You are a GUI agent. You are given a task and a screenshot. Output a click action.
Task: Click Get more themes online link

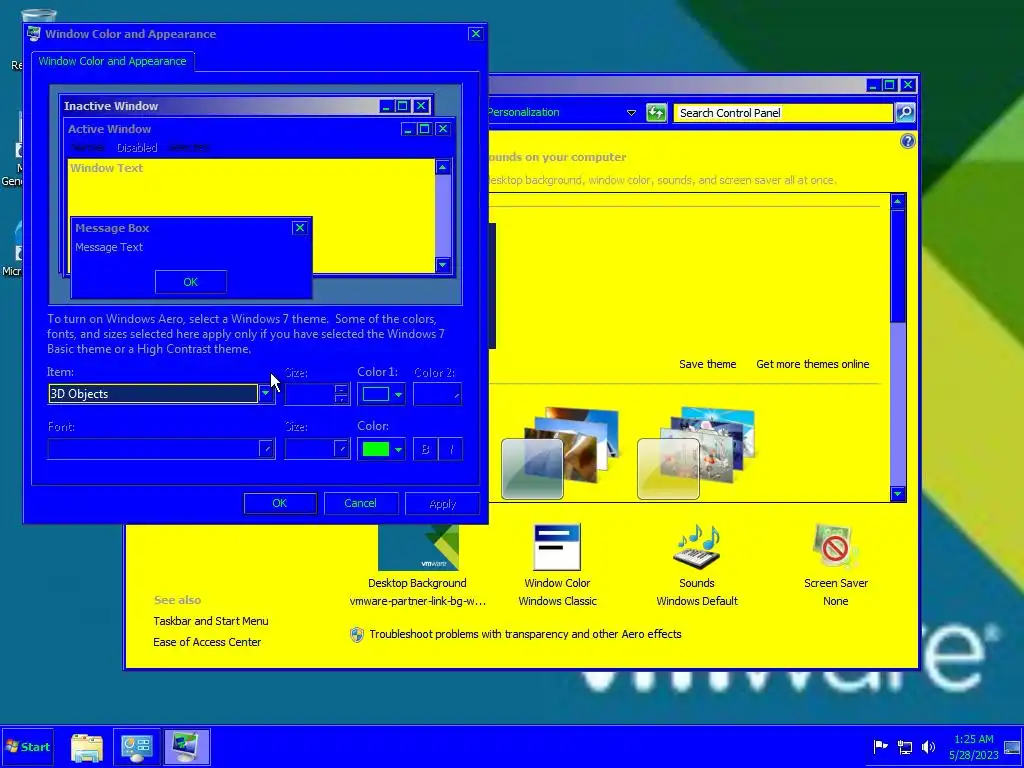click(x=812, y=364)
